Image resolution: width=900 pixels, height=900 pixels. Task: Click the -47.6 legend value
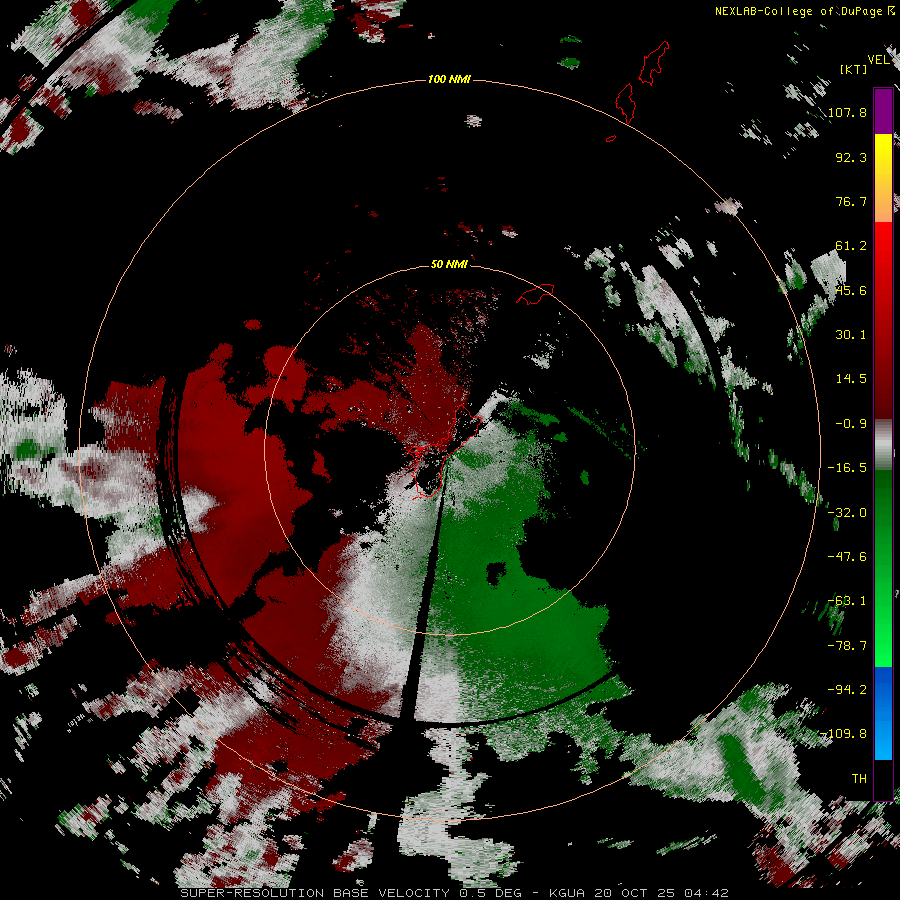(847, 557)
